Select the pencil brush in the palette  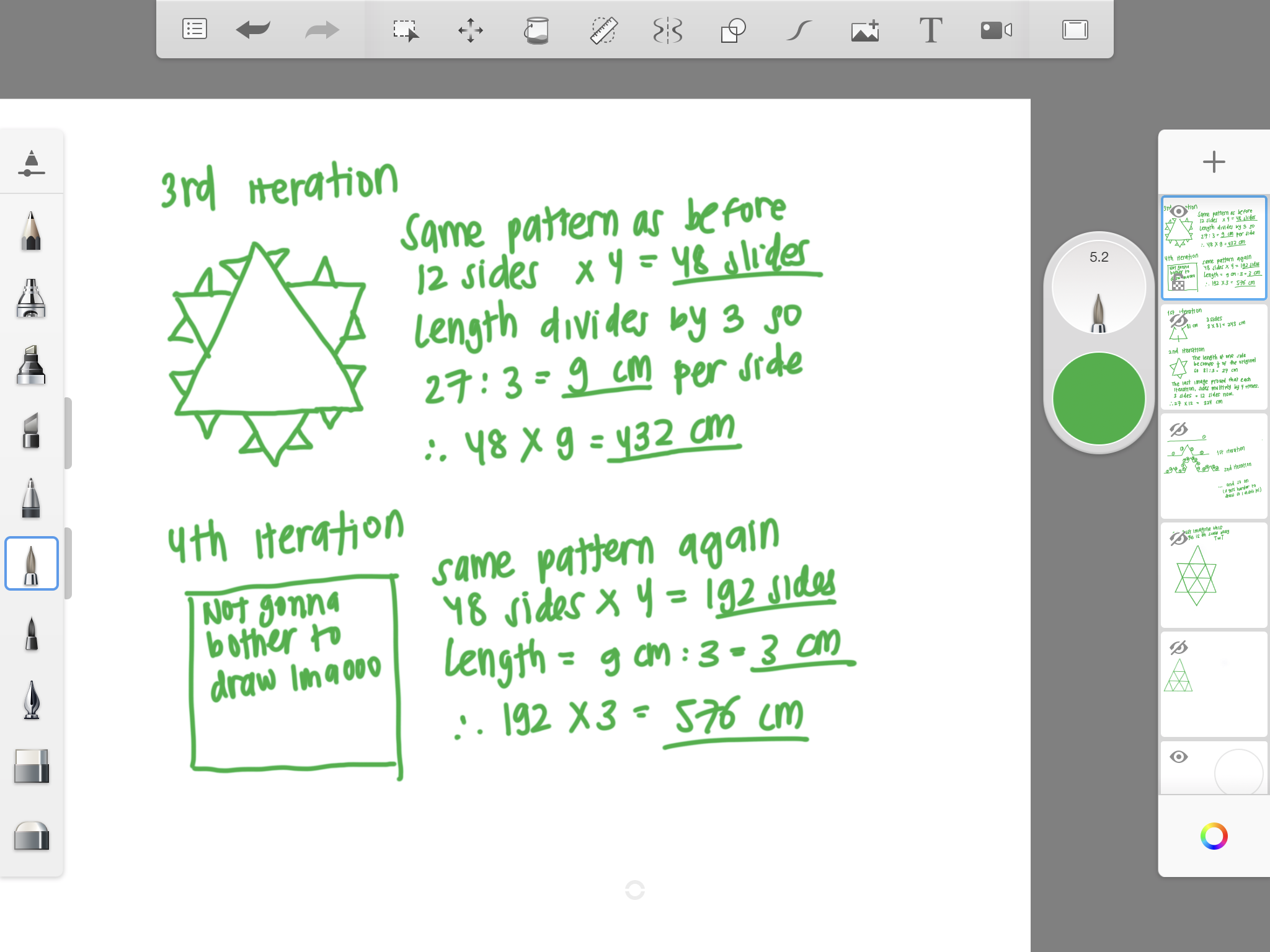coord(31,231)
